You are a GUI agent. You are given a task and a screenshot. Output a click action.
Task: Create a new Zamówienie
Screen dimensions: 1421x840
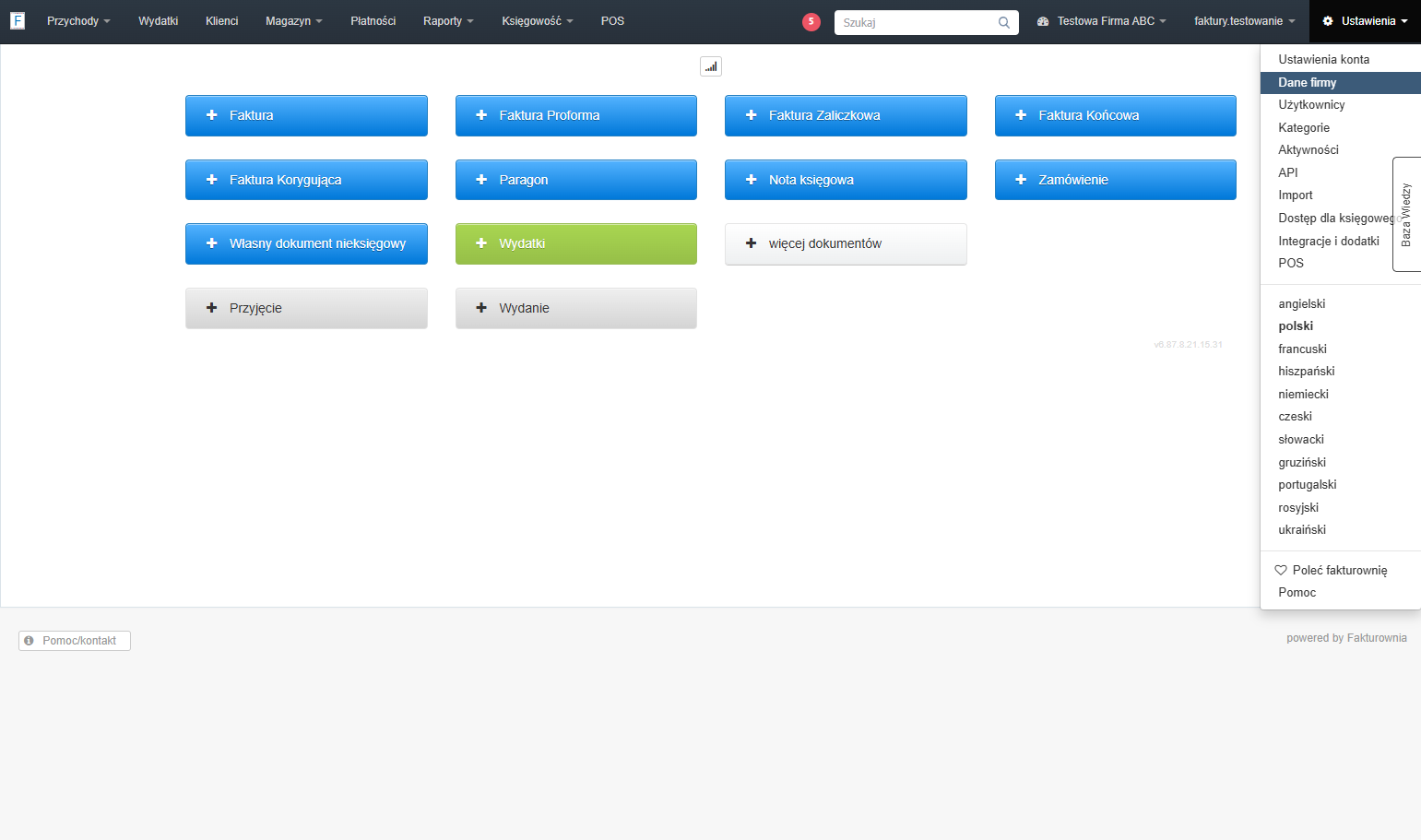click(x=1116, y=180)
